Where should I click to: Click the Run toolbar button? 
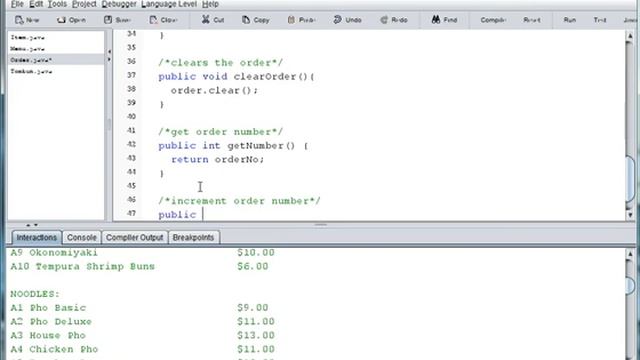(569, 20)
